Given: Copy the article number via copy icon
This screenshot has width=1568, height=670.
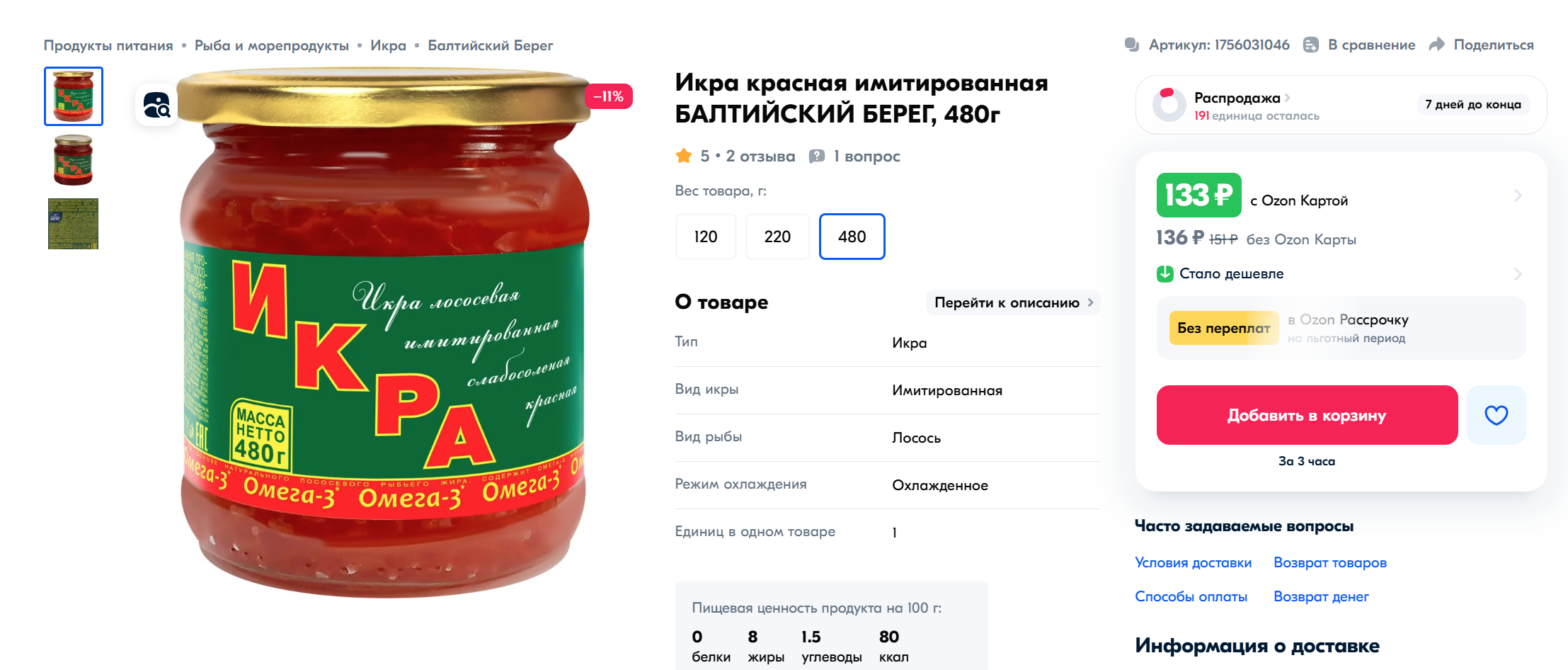Looking at the screenshot, I should pyautogui.click(x=1132, y=45).
